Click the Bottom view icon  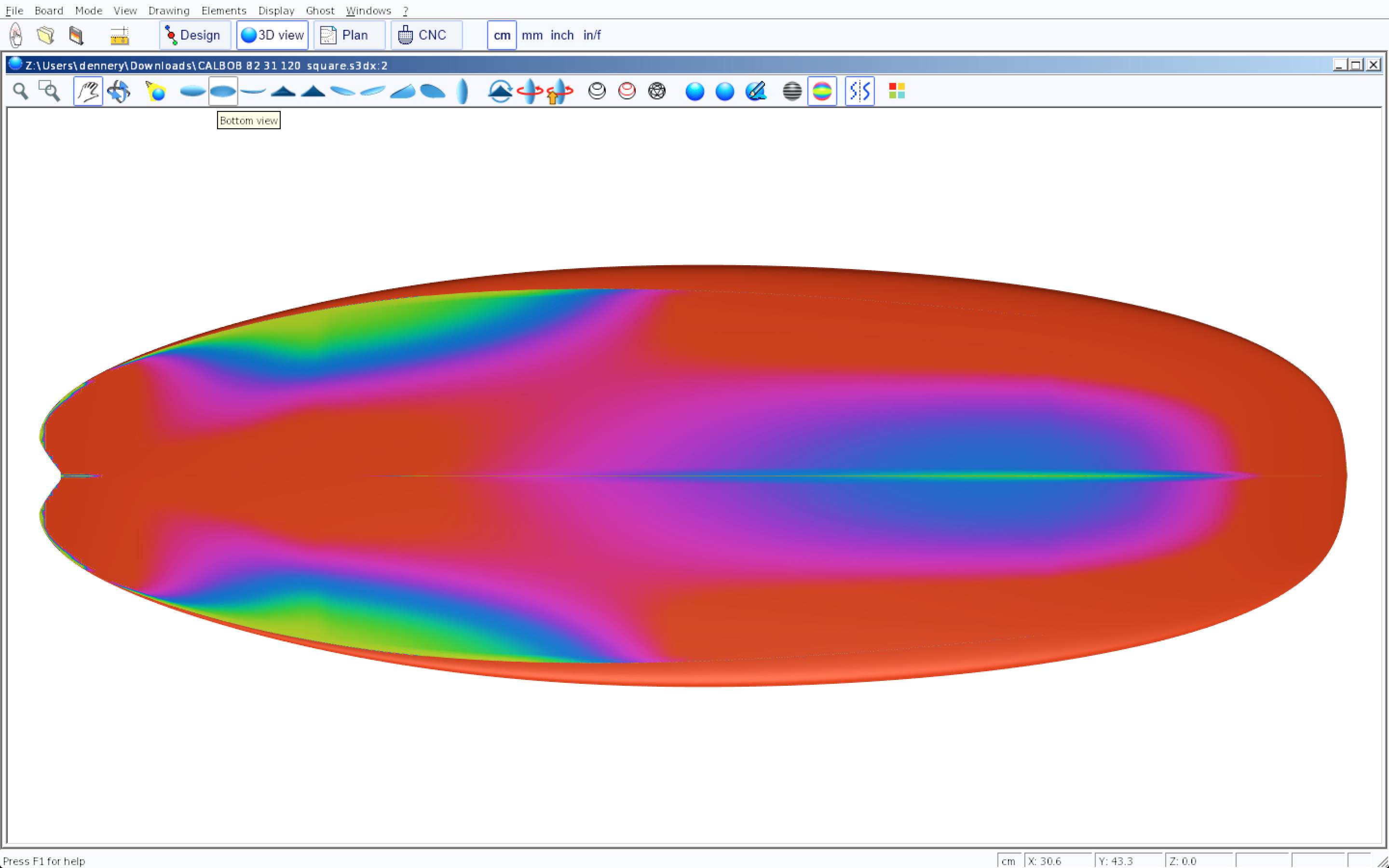[223, 91]
